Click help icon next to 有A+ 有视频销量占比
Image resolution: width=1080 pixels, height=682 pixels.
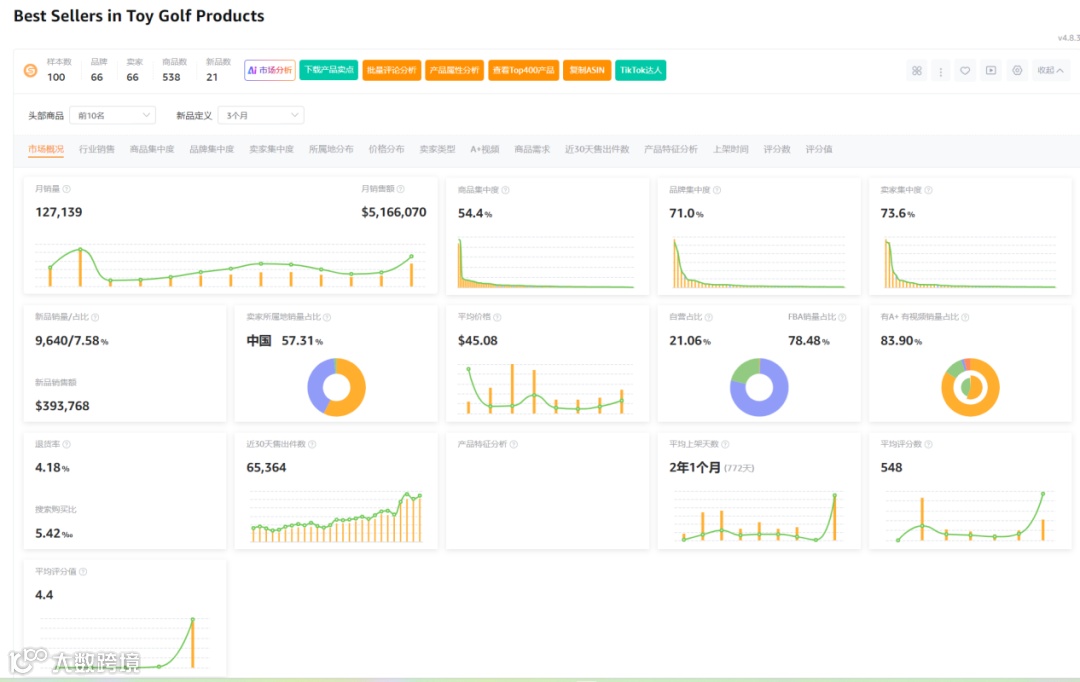(x=965, y=318)
